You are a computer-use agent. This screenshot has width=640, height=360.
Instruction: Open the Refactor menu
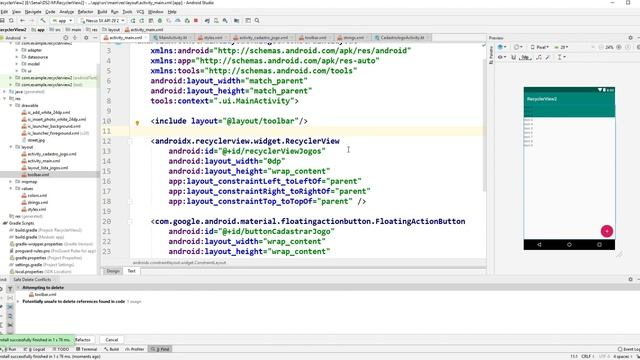click(85, 12)
